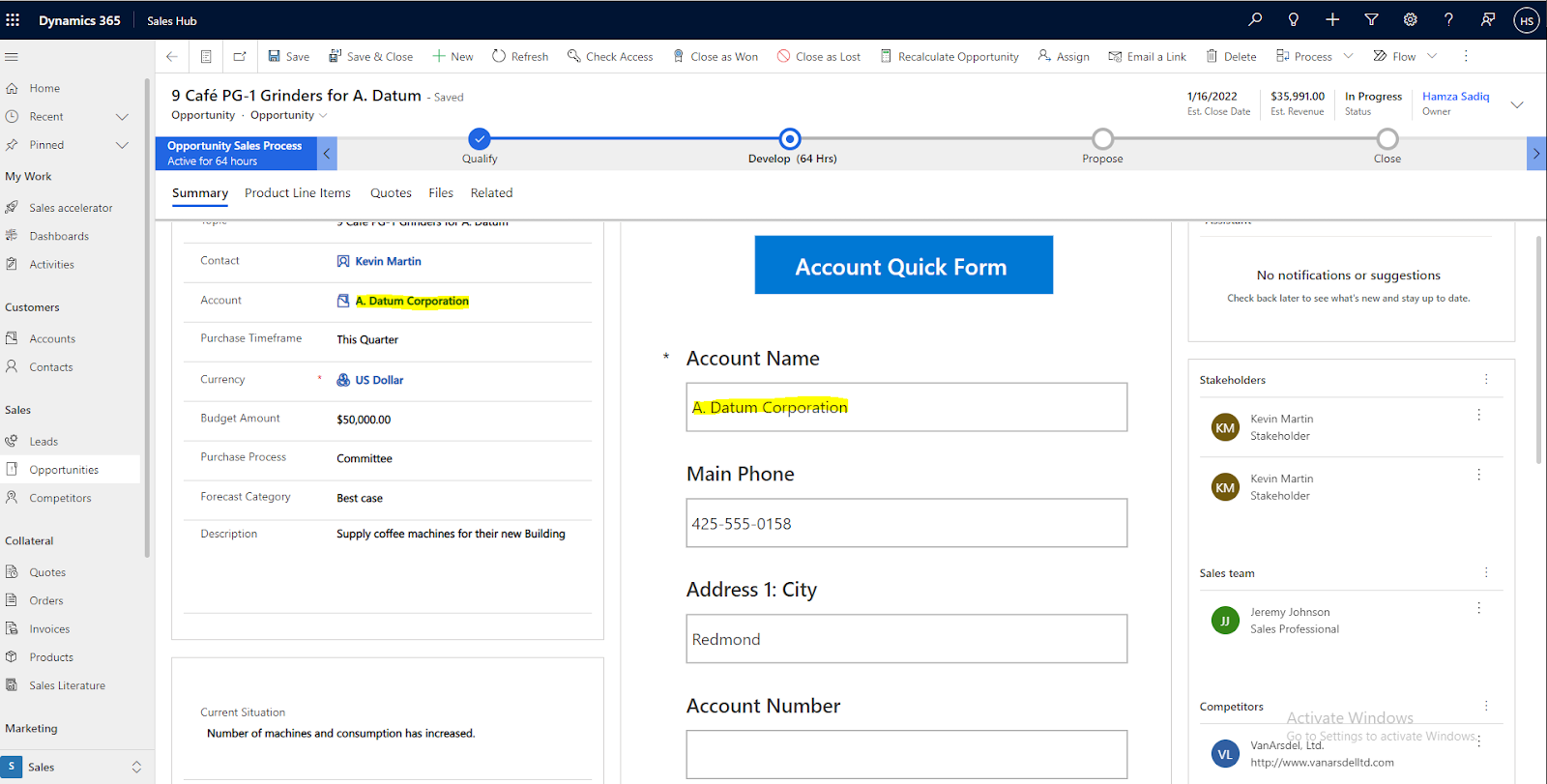Open Stakeholders section more options
1547x784 pixels.
click(x=1486, y=379)
